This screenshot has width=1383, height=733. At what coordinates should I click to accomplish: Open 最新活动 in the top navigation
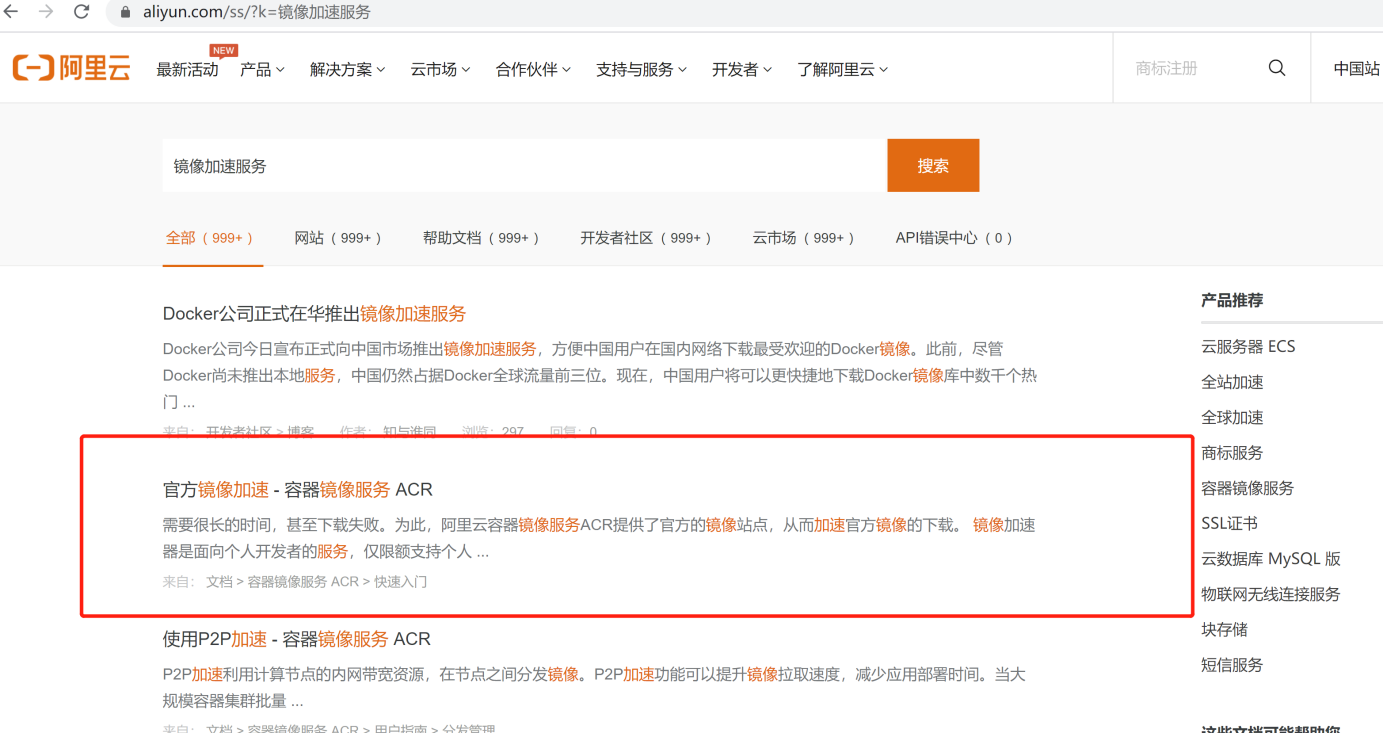187,69
